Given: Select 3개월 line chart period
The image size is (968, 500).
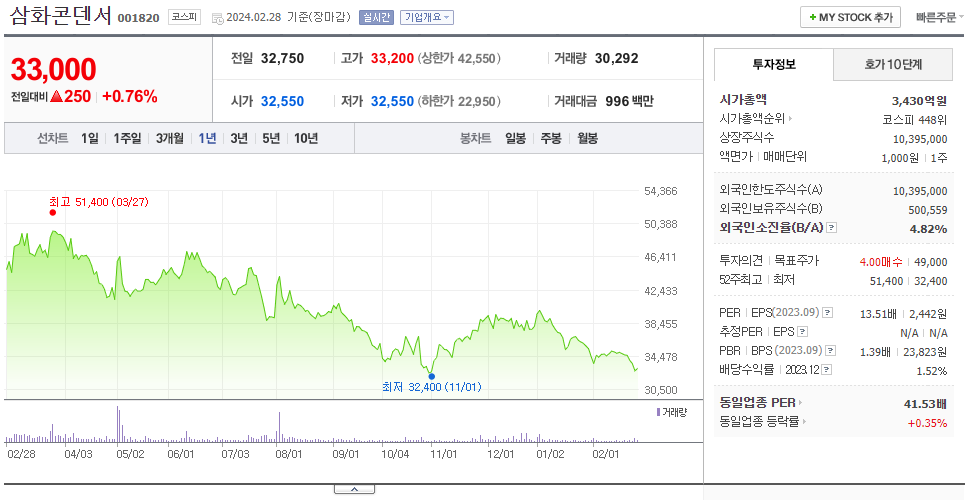Looking at the screenshot, I should (x=170, y=138).
